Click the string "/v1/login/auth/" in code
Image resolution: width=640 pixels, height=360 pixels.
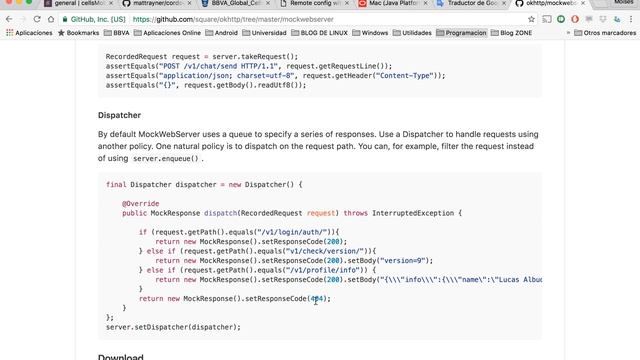pos(292,232)
